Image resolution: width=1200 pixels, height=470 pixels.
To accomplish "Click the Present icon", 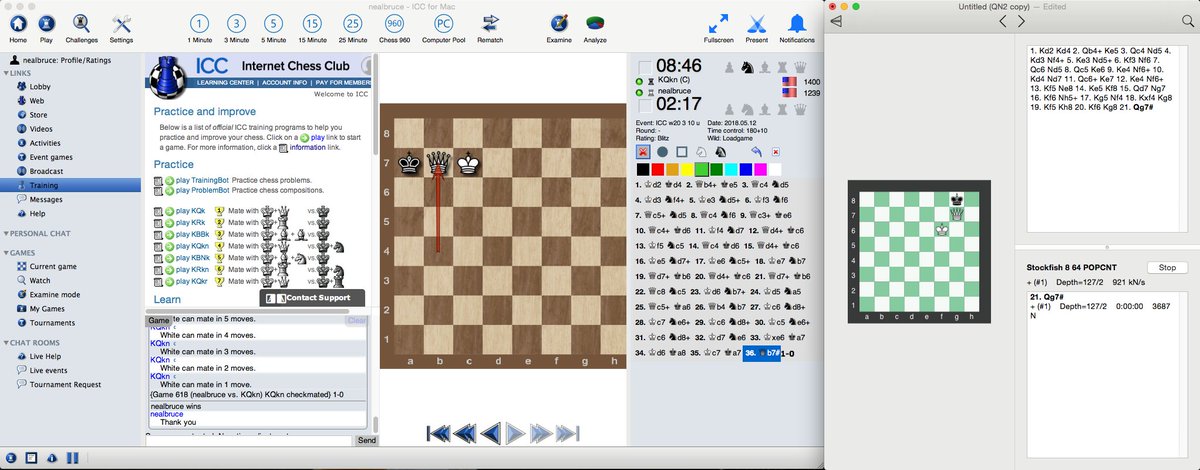I will coord(757,23).
